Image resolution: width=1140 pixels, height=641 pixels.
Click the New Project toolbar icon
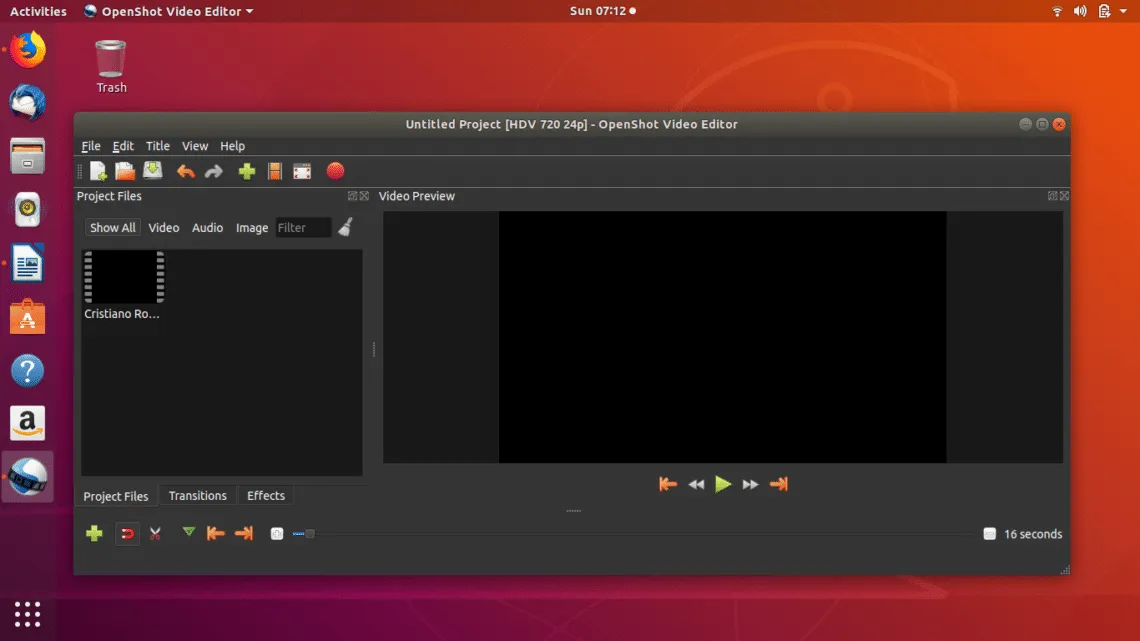pos(98,171)
